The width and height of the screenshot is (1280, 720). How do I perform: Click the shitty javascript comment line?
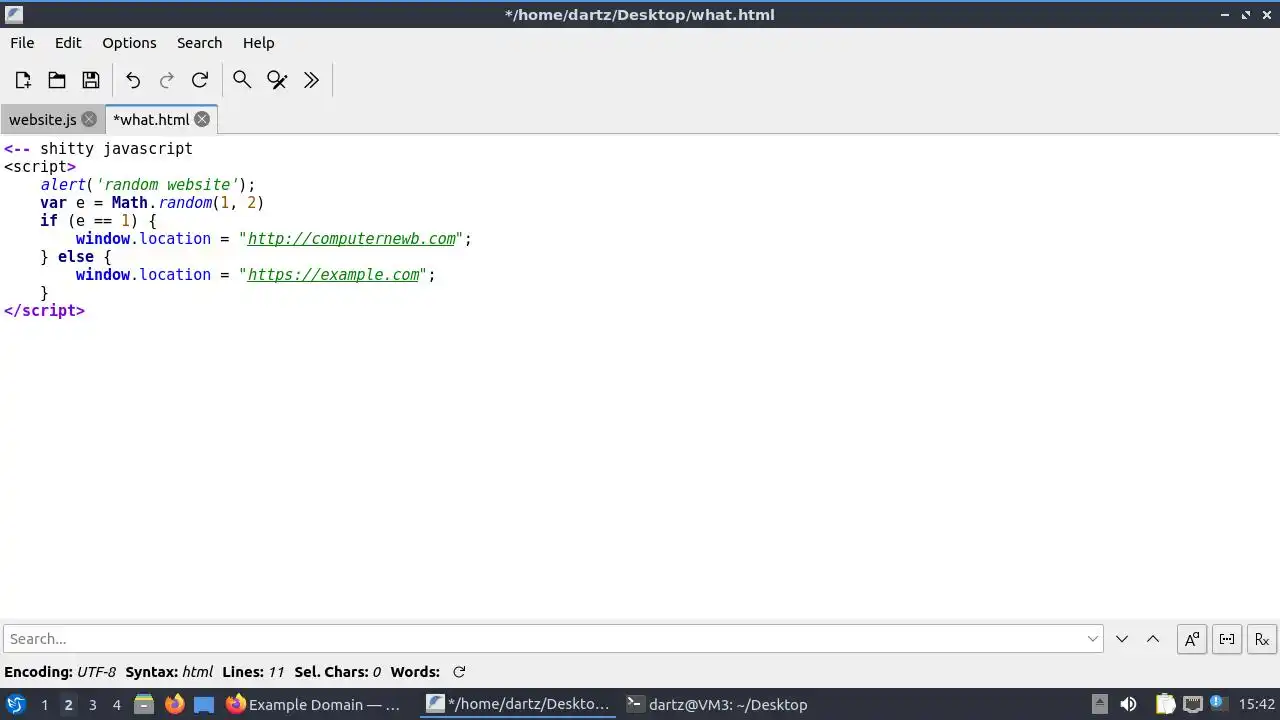pyautogui.click(x=98, y=149)
